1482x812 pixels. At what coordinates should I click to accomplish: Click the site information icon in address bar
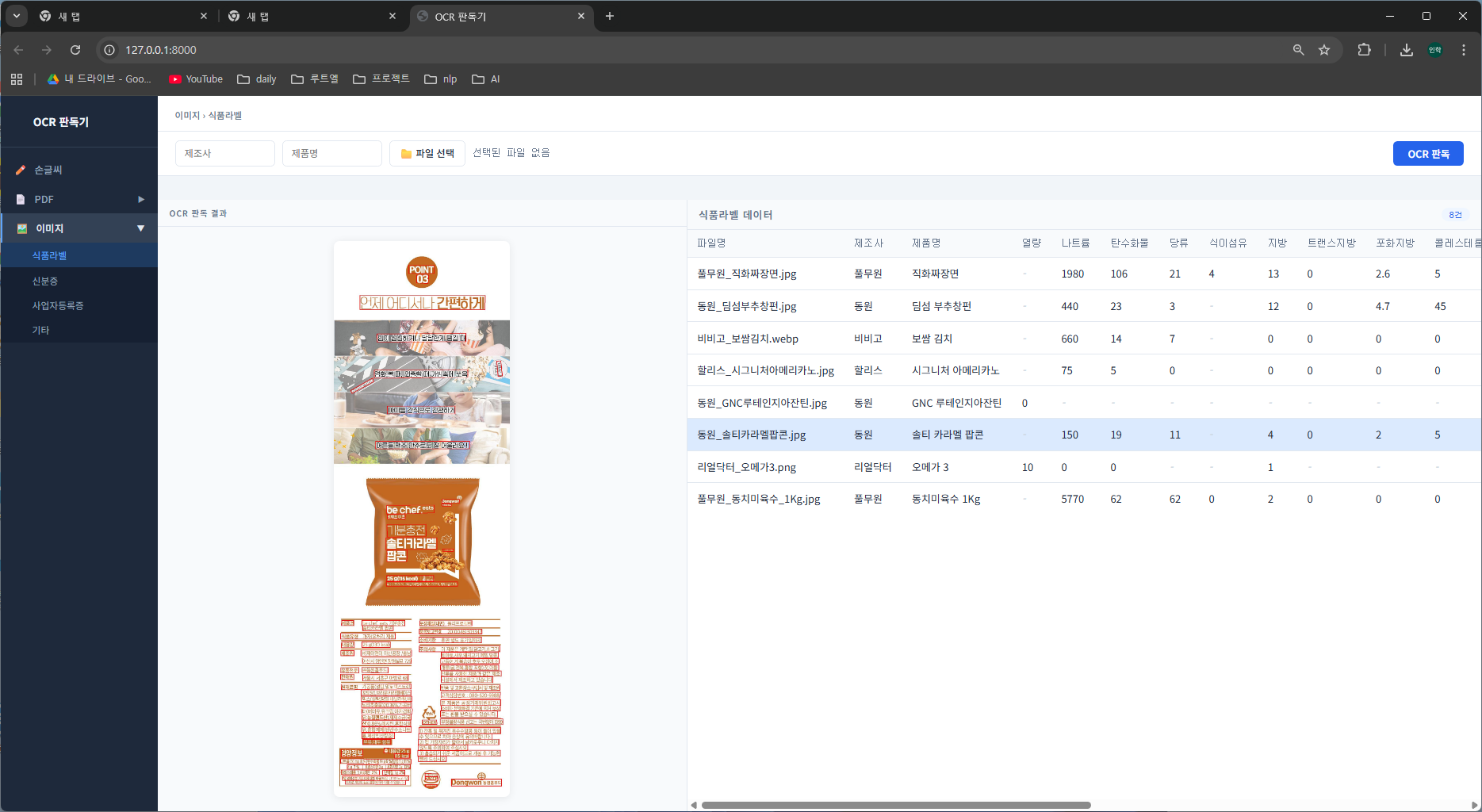coord(109,50)
